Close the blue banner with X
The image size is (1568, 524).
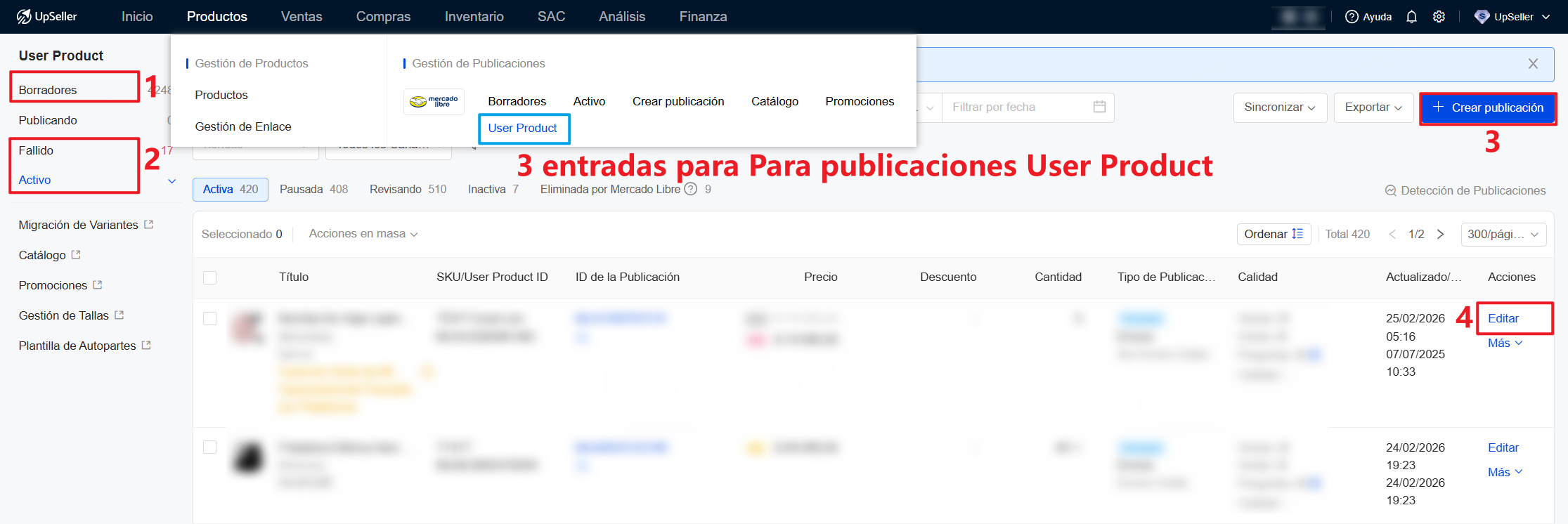click(1533, 64)
